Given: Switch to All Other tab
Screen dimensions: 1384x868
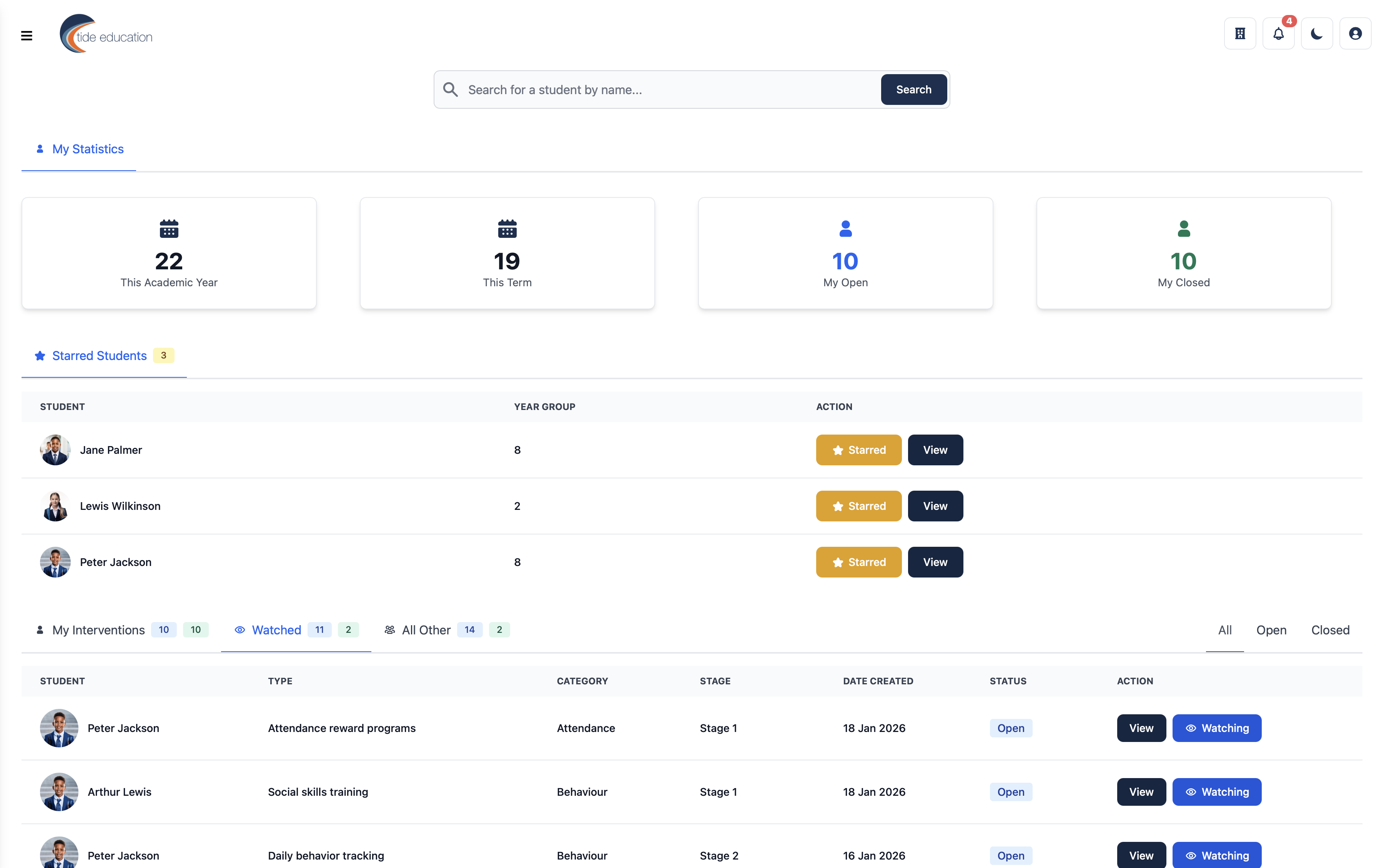Looking at the screenshot, I should click(426, 630).
